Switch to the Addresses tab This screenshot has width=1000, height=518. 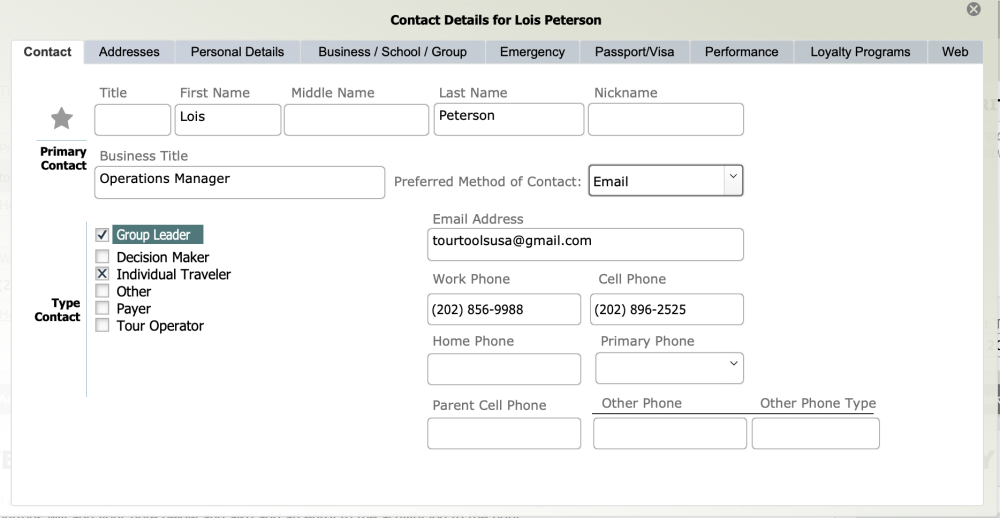(x=129, y=52)
